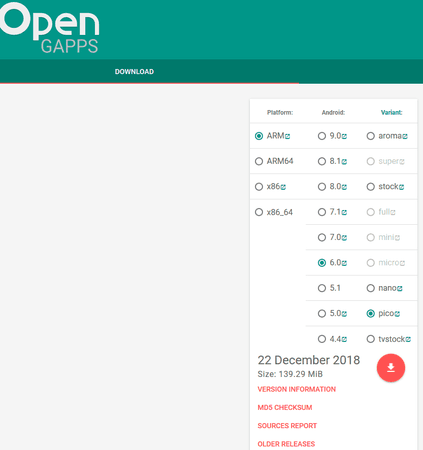Click the Variant: column header
Viewport: 423px width, 450px height.
(x=391, y=112)
